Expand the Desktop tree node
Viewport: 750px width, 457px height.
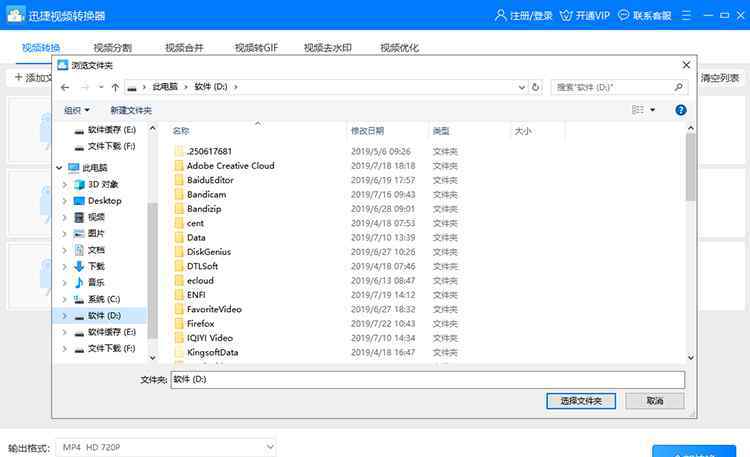pos(65,201)
